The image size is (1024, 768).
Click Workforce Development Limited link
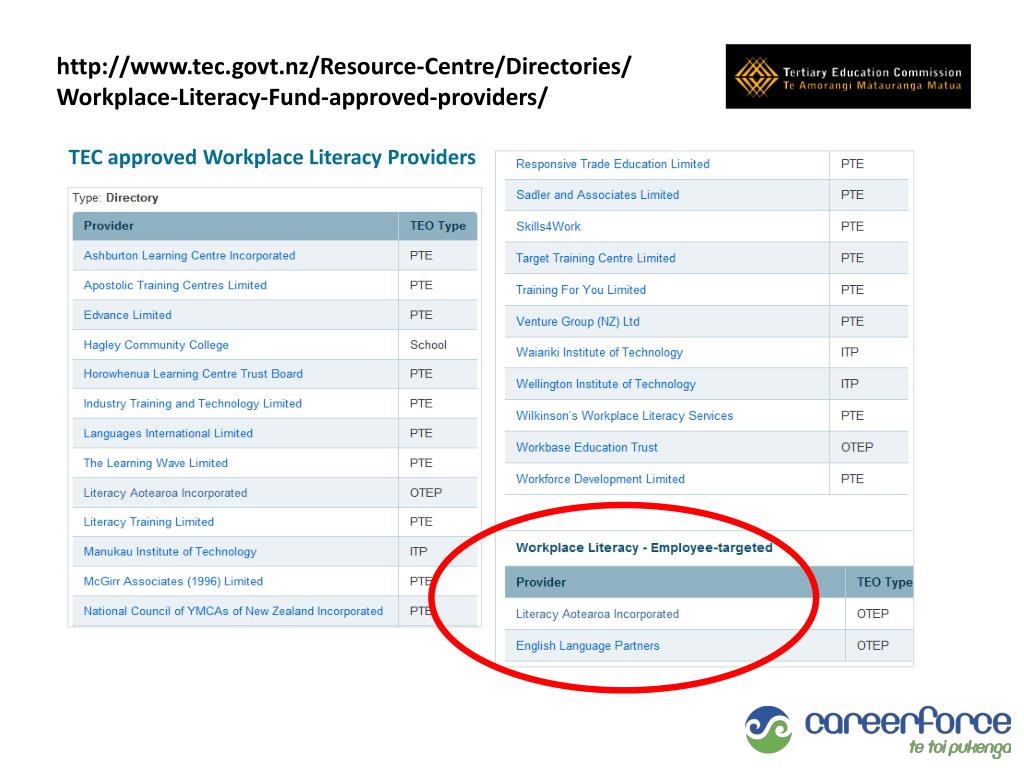[600, 479]
